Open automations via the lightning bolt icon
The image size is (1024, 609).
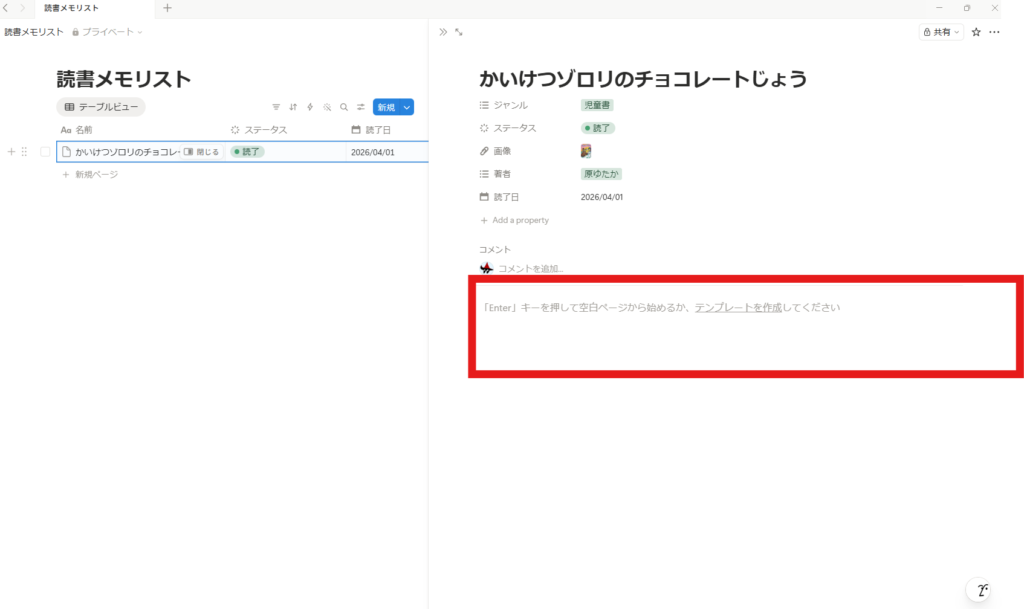(310, 107)
